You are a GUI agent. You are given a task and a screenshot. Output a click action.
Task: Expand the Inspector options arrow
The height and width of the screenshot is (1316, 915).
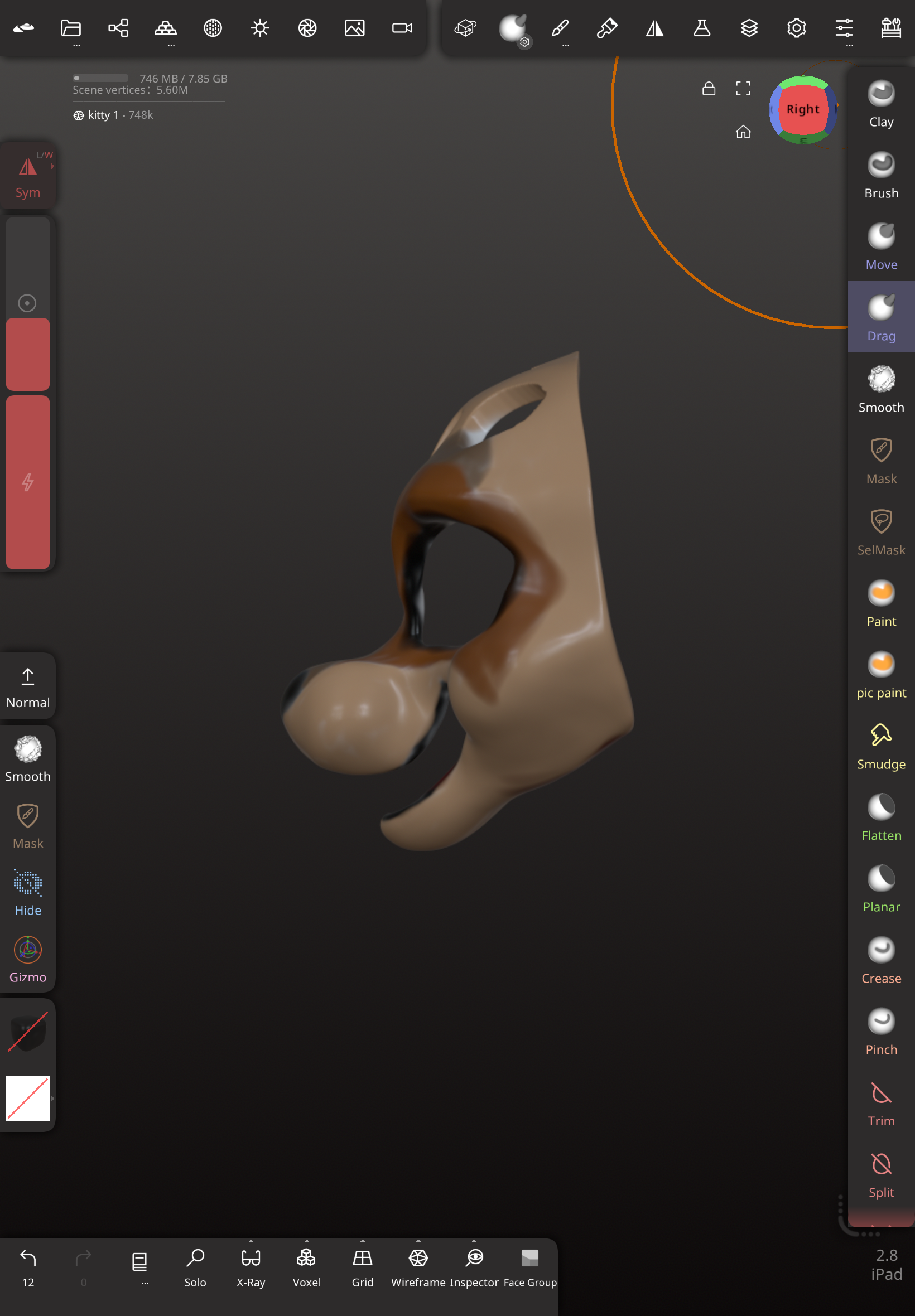pos(474,1241)
